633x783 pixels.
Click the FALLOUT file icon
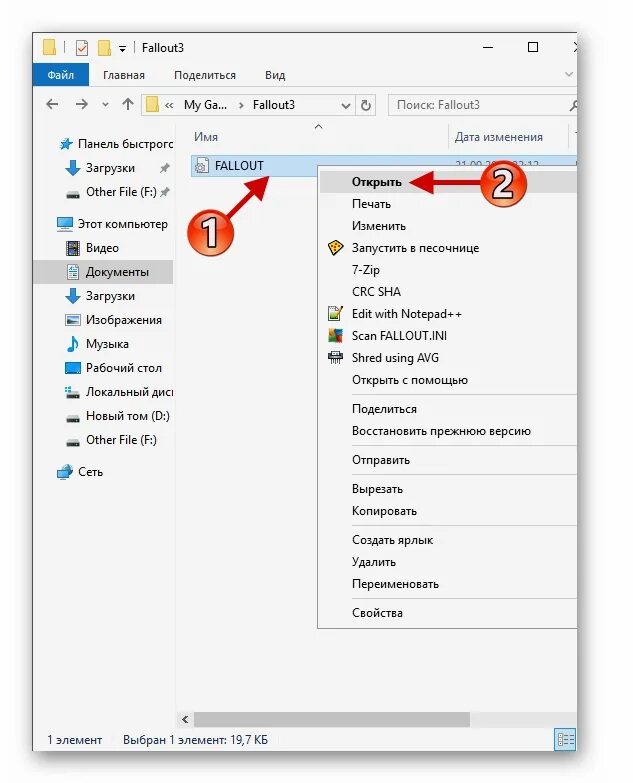point(201,165)
